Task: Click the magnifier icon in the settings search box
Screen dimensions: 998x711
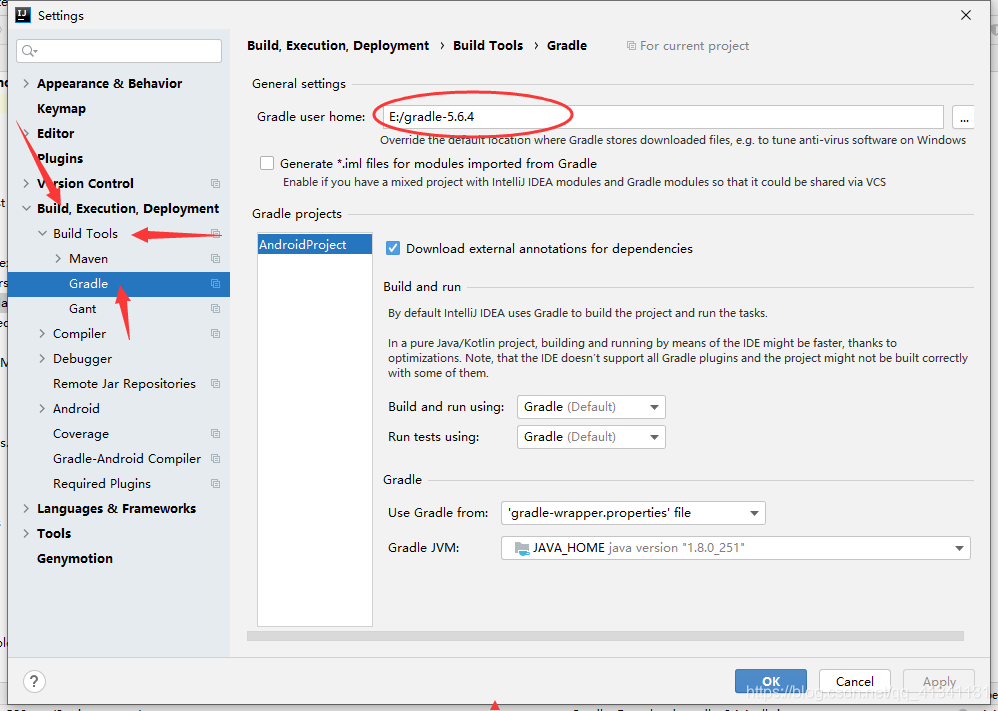Action: (x=25, y=49)
